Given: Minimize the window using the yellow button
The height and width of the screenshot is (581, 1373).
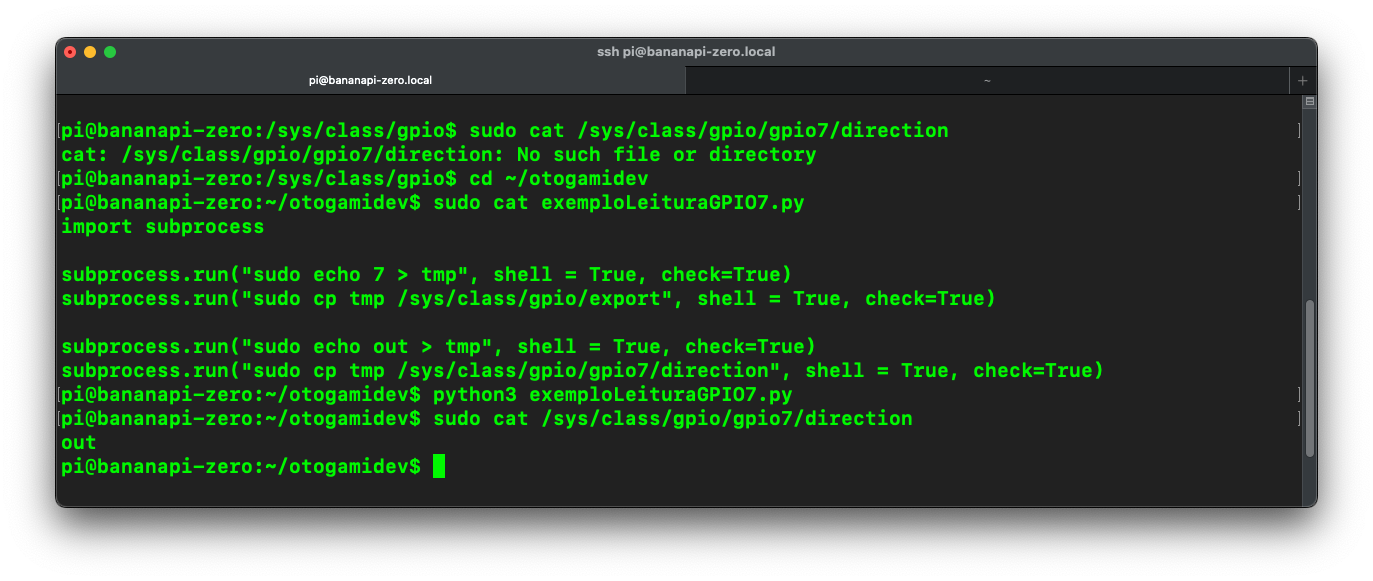Looking at the screenshot, I should tap(90, 52).
